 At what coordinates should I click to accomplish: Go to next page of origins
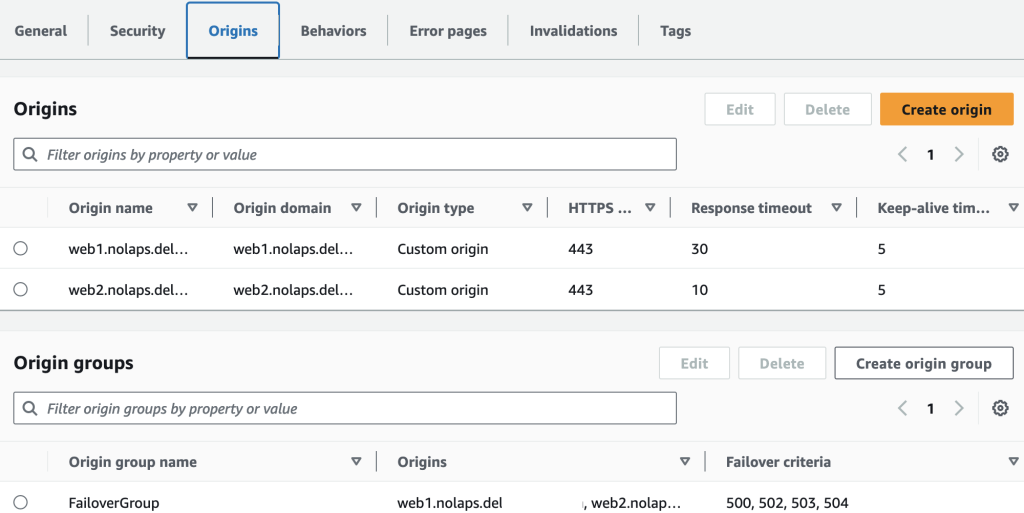tap(959, 154)
